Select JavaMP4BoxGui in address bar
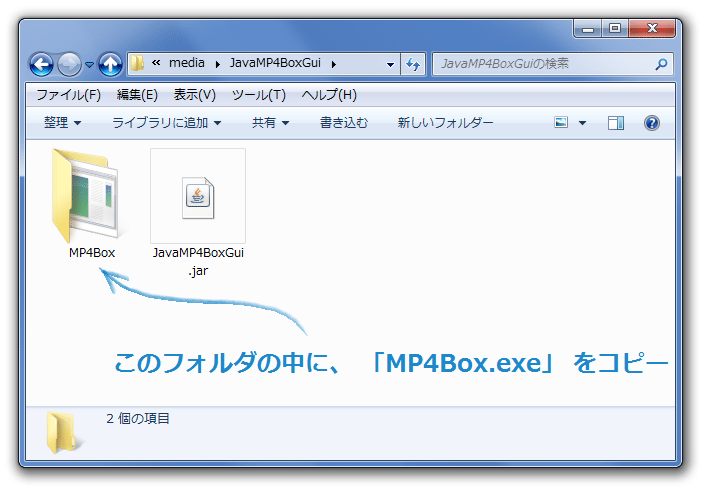Image resolution: width=703 pixels, height=490 pixels. (x=275, y=63)
